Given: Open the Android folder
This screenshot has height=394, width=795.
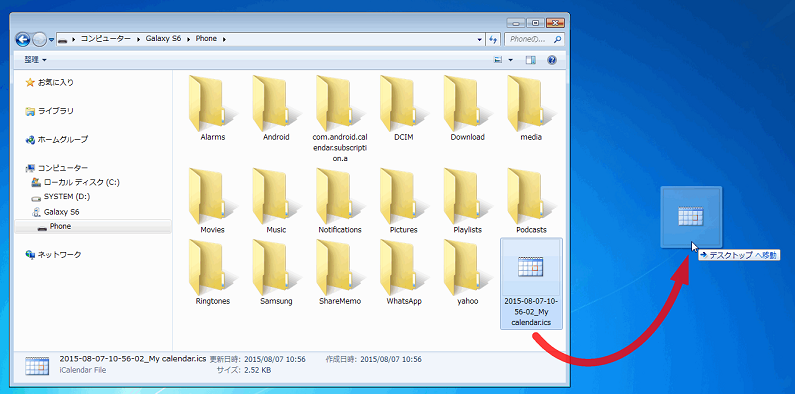Looking at the screenshot, I should point(276,109).
